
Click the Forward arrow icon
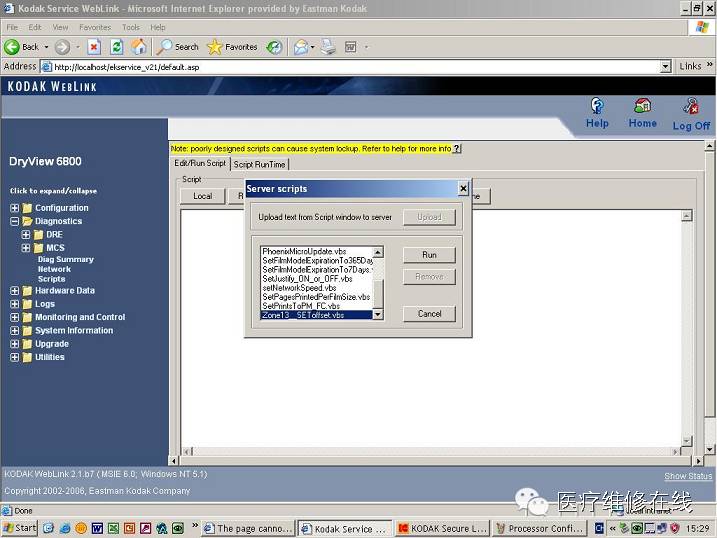(x=62, y=47)
